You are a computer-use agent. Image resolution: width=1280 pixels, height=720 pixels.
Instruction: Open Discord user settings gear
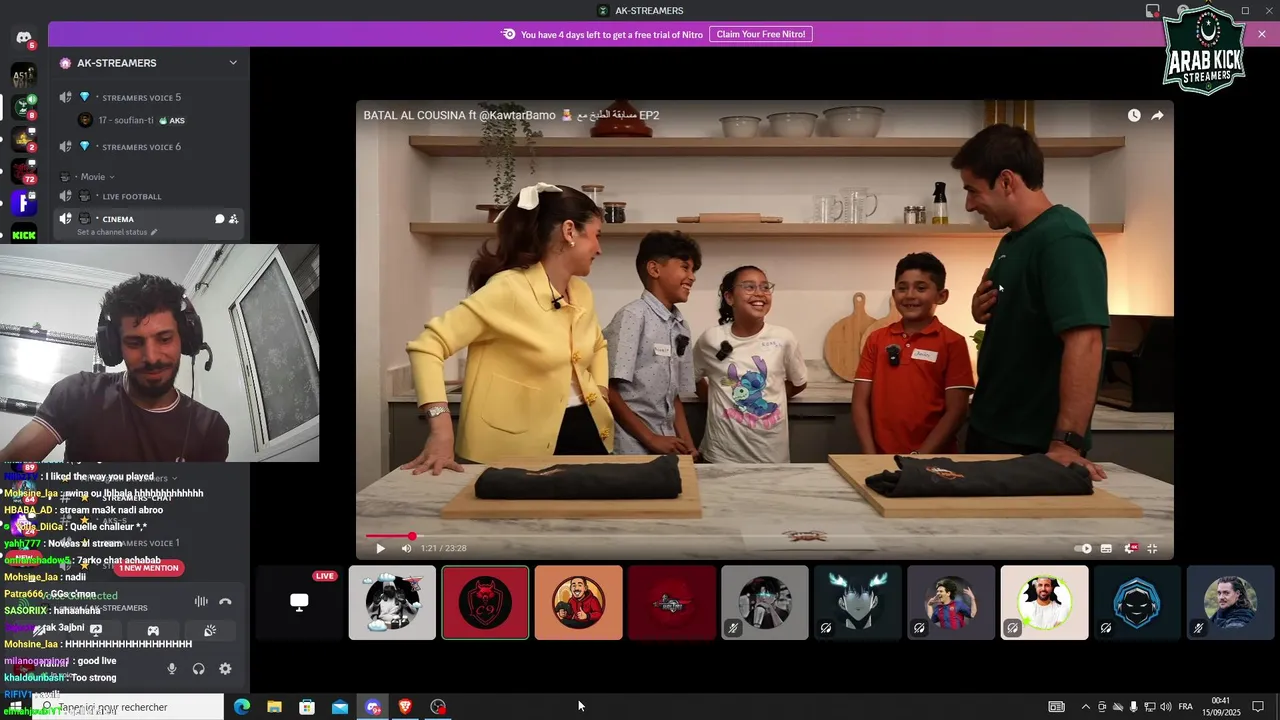pos(225,669)
